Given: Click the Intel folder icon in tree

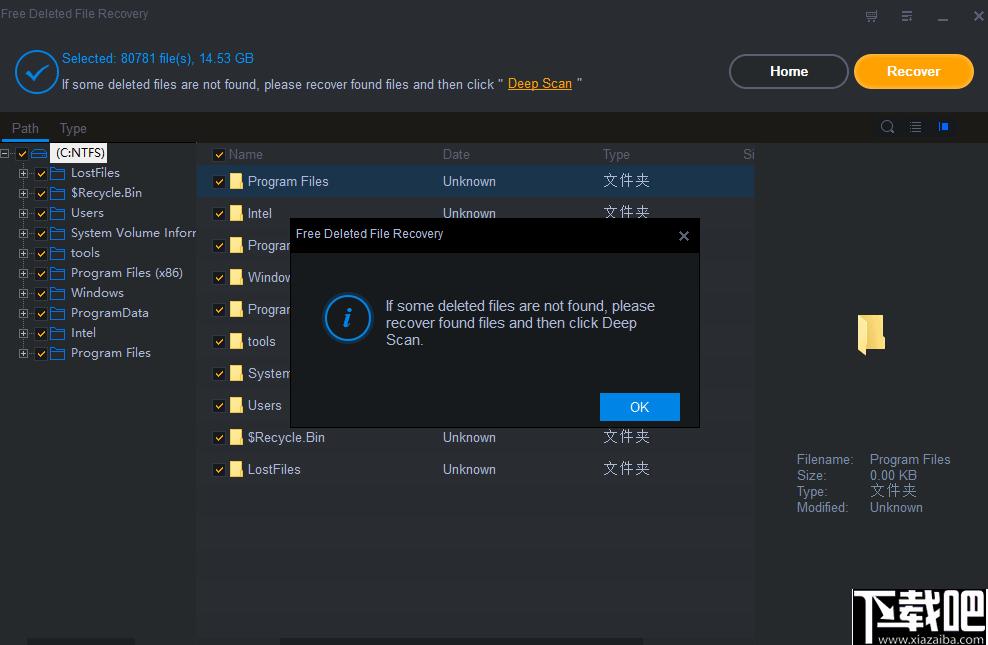Looking at the screenshot, I should (x=57, y=333).
